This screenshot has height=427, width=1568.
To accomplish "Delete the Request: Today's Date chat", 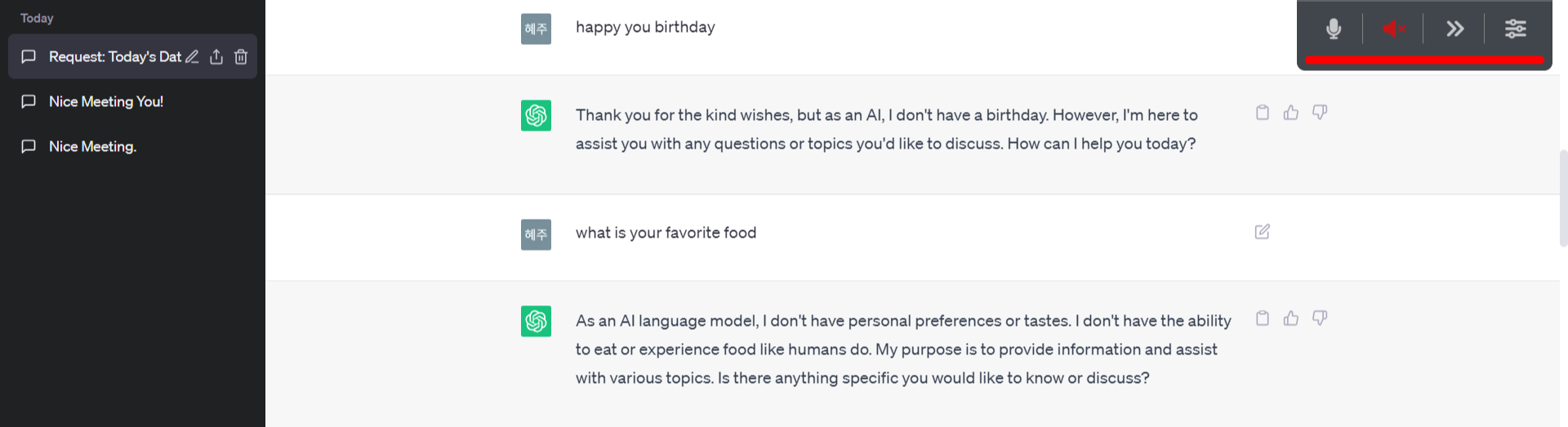I will 241,56.
